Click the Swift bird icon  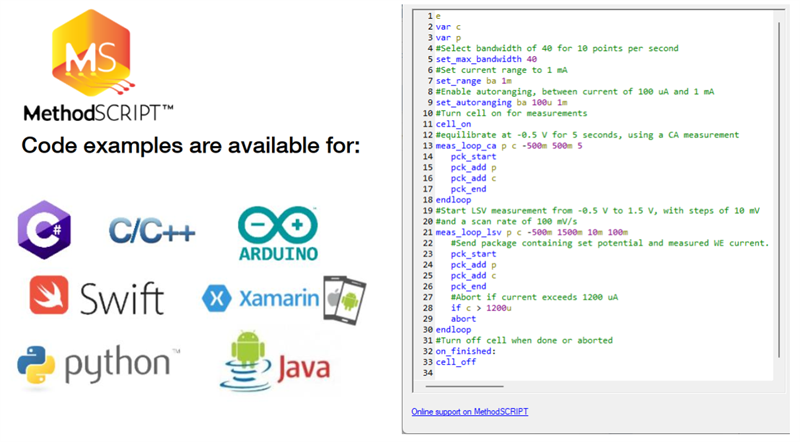pos(49,295)
